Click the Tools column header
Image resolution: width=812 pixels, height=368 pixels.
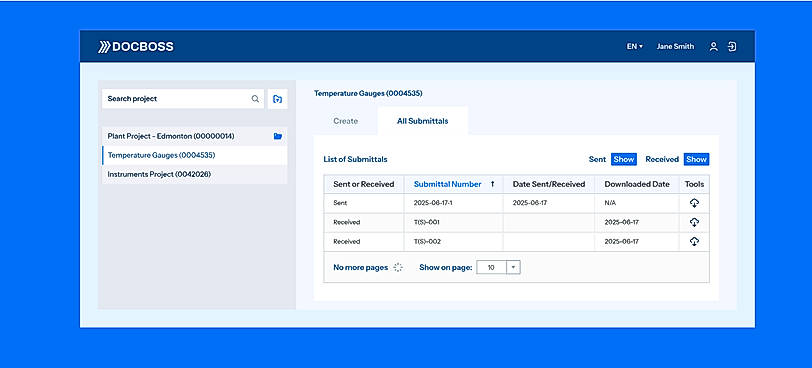(x=694, y=184)
